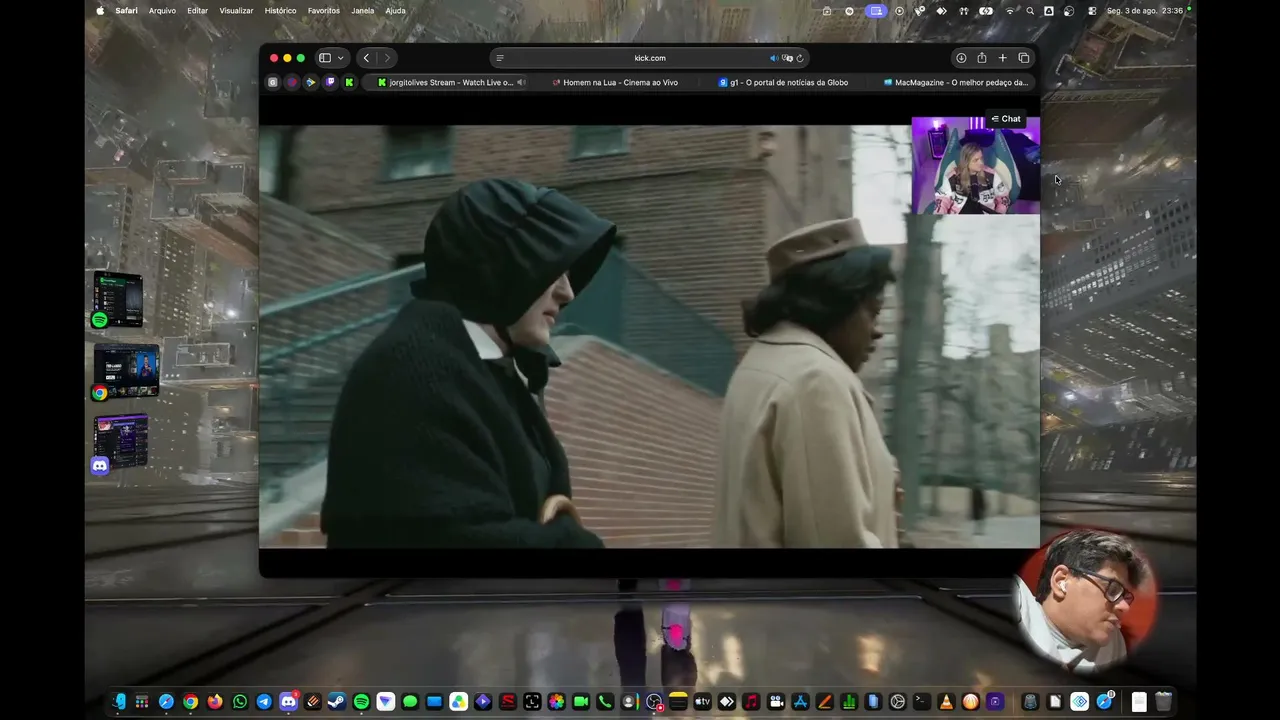The width and height of the screenshot is (1280, 720).
Task: Open VLC from the Dock
Action: (946, 702)
